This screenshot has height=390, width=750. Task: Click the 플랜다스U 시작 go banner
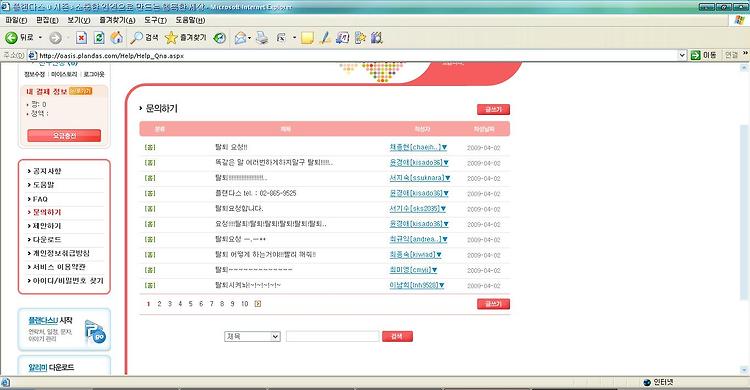click(64, 329)
